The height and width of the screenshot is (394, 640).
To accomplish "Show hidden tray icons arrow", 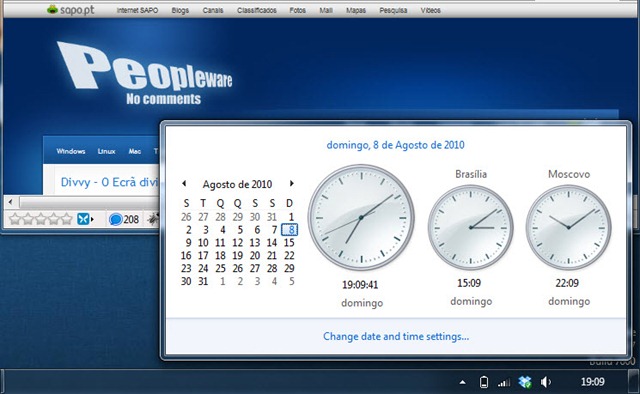I will 462,383.
